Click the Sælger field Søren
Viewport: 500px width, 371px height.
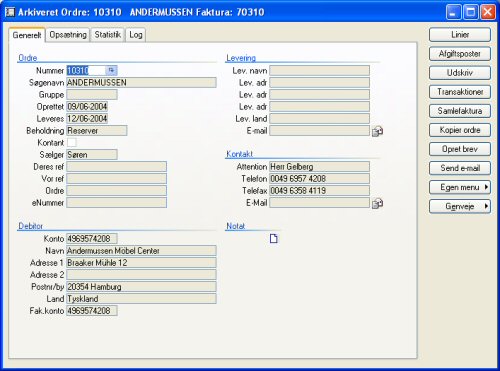pyautogui.click(x=92, y=154)
